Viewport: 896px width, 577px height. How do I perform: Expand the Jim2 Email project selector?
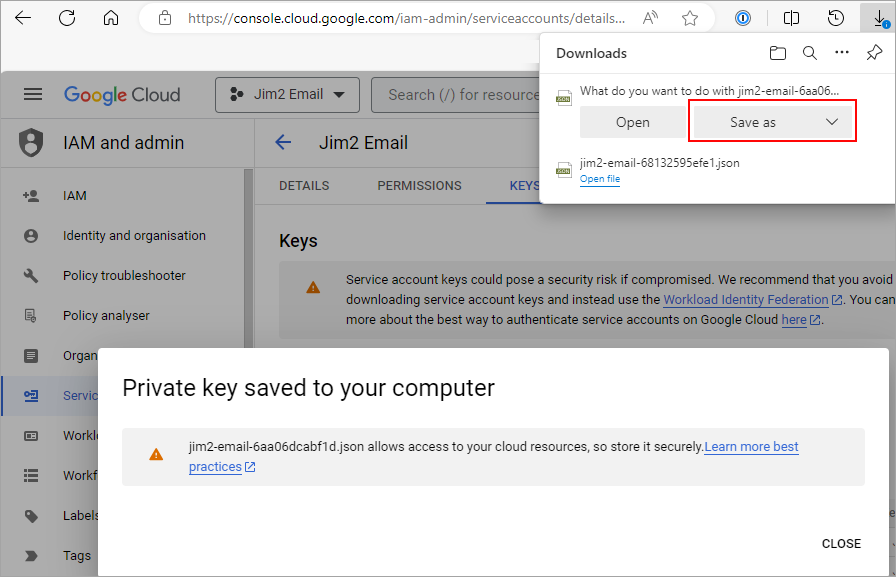287,95
